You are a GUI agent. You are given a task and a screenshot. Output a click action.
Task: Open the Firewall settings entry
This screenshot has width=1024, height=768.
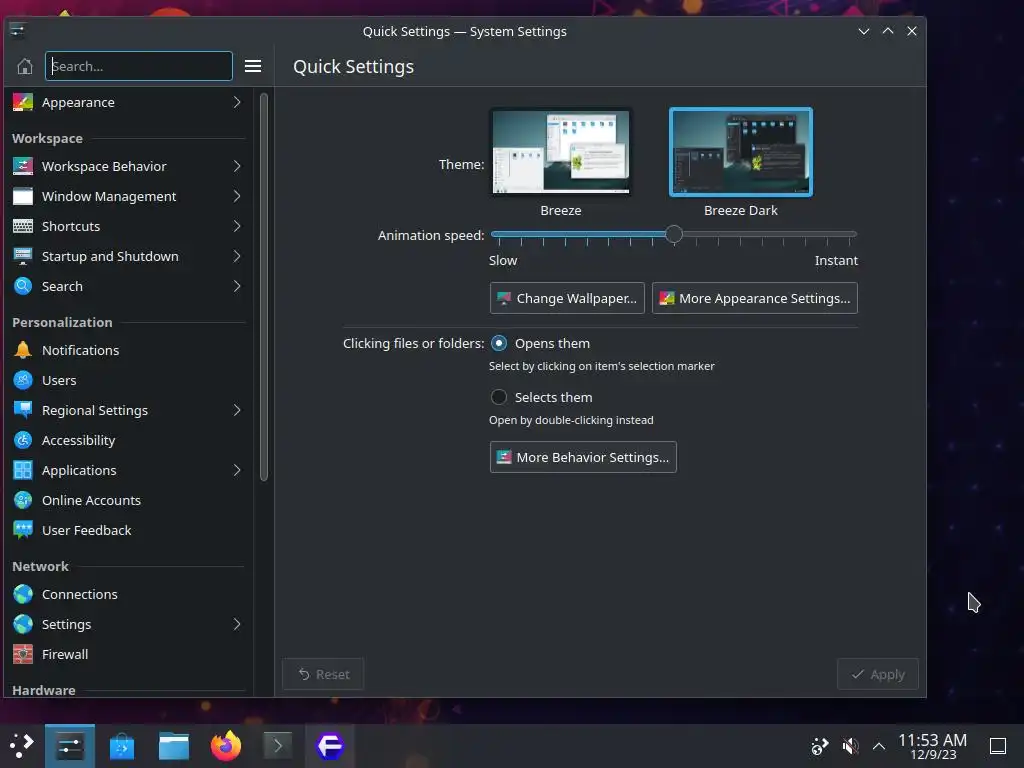pos(128,655)
